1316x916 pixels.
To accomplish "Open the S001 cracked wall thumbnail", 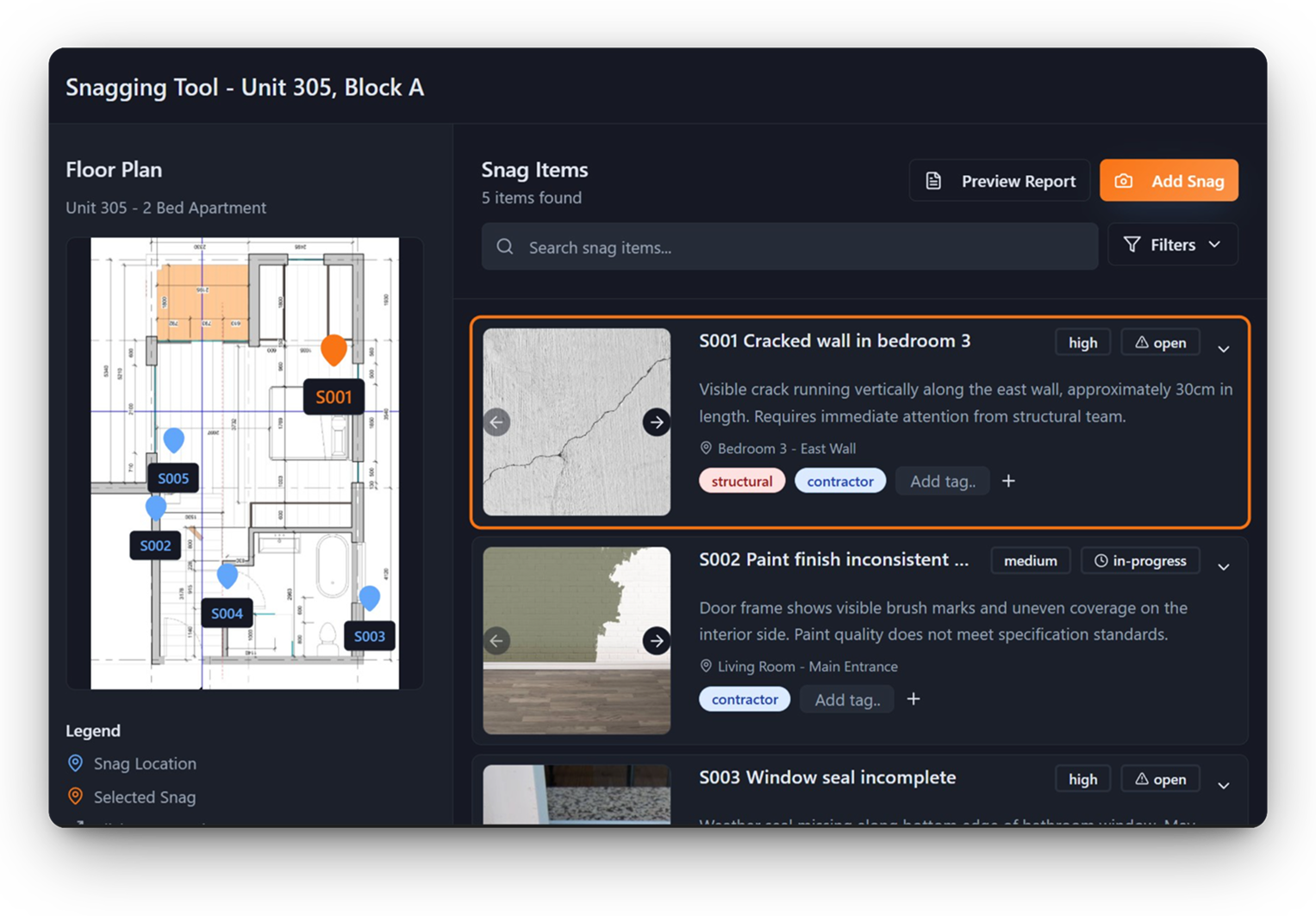I will click(577, 422).
